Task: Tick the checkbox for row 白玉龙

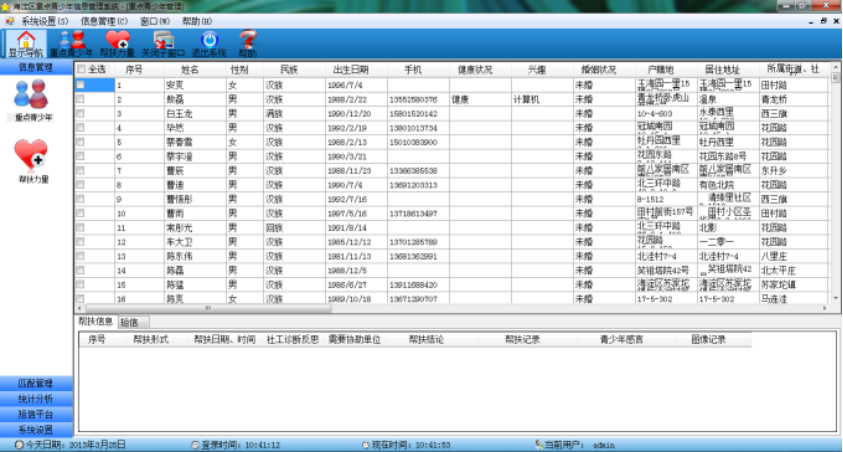Action: pos(81,114)
